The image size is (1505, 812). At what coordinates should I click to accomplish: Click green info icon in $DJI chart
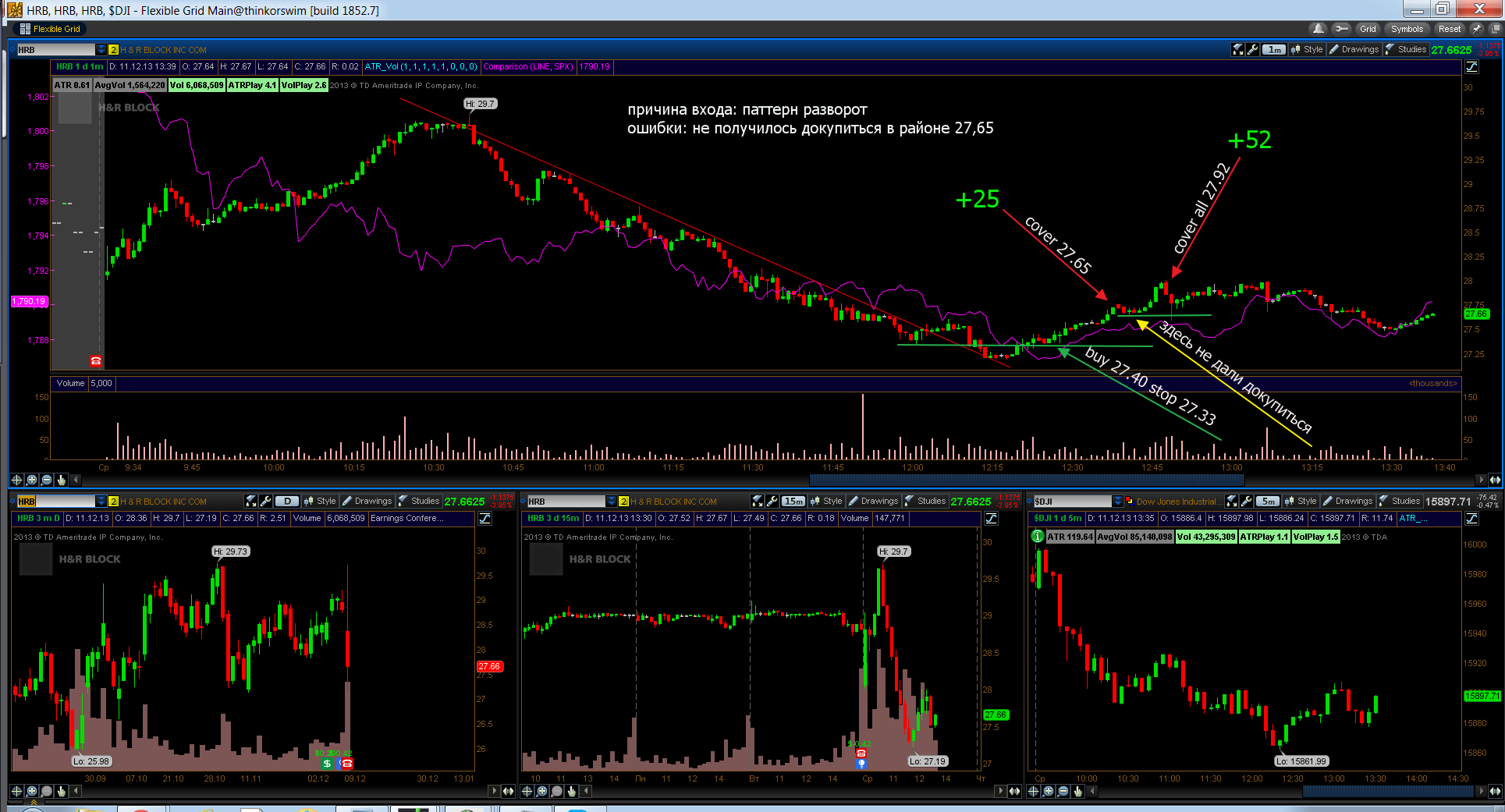[x=1038, y=536]
